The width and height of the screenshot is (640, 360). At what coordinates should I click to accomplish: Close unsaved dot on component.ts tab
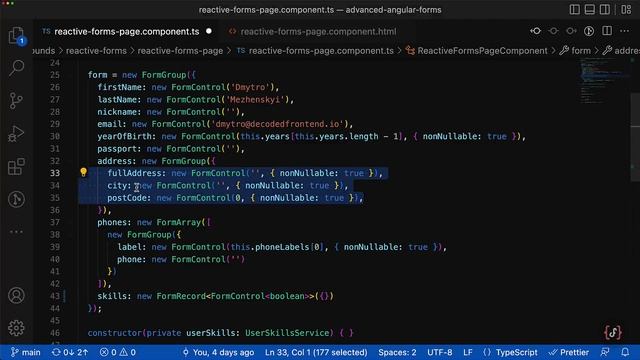(209, 31)
